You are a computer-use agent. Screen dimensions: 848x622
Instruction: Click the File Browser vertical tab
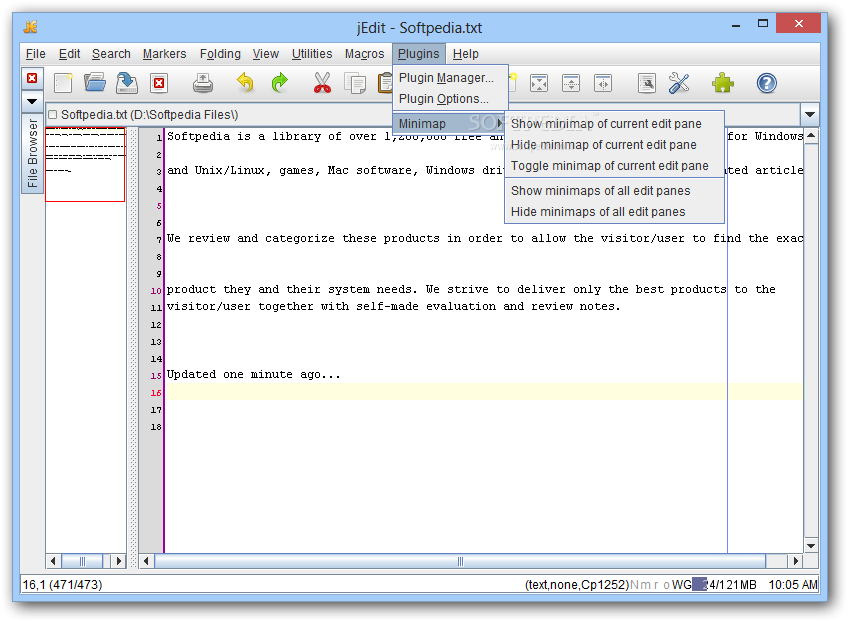tap(32, 153)
